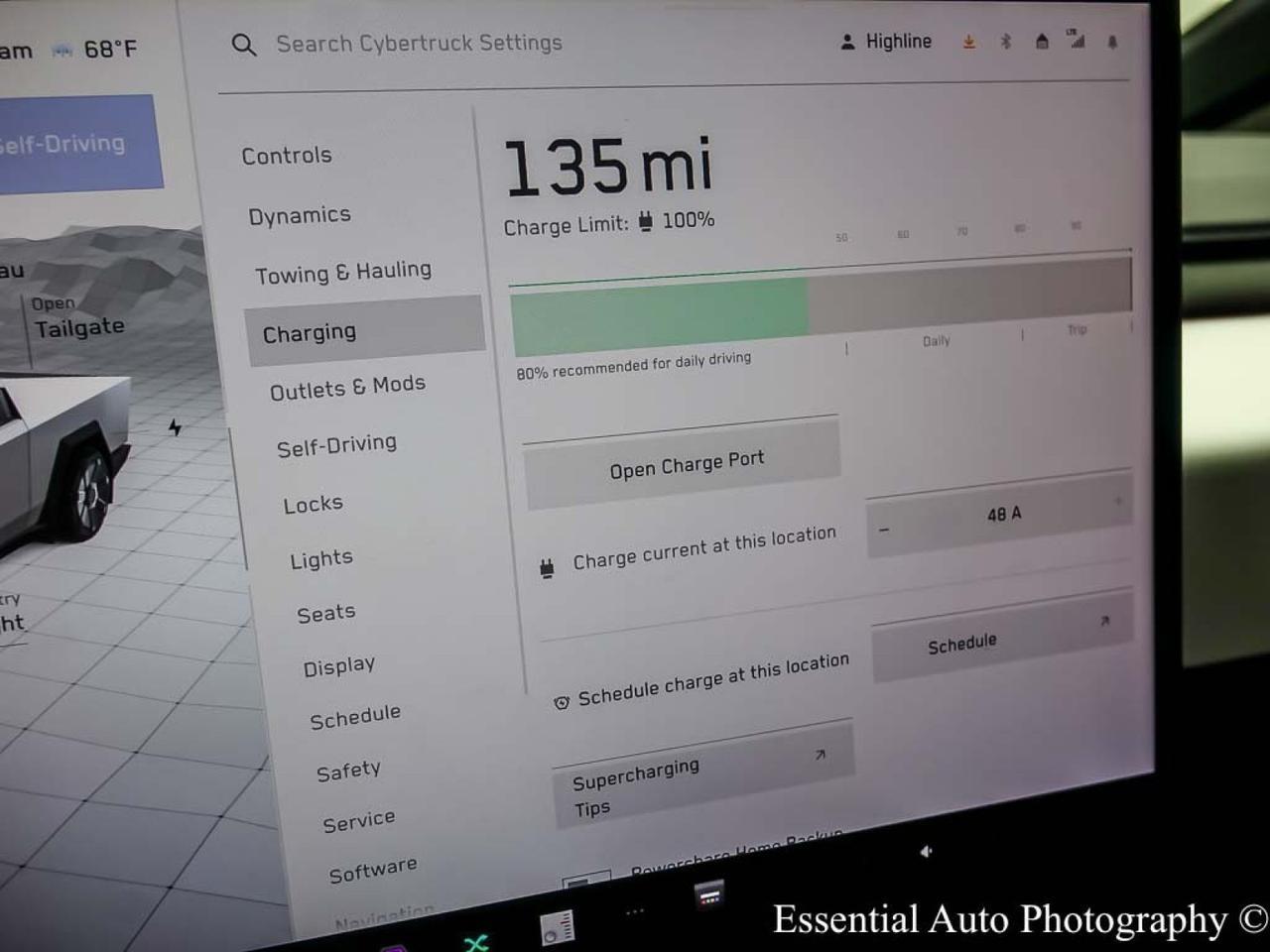
Task: Tap the software download arrow icon
Action: pyautogui.click(x=968, y=42)
